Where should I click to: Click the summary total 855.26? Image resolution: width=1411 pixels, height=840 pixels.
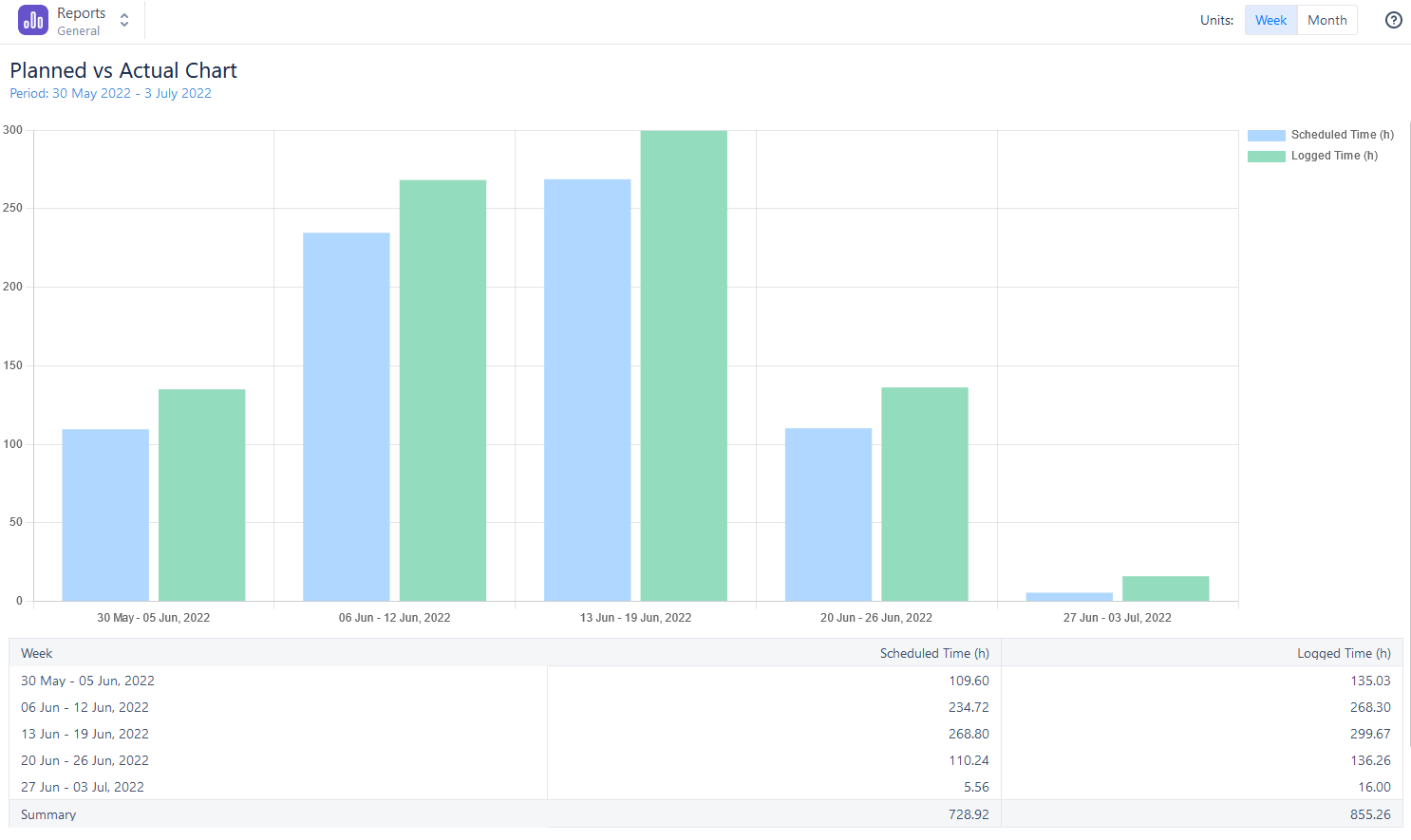click(1370, 814)
